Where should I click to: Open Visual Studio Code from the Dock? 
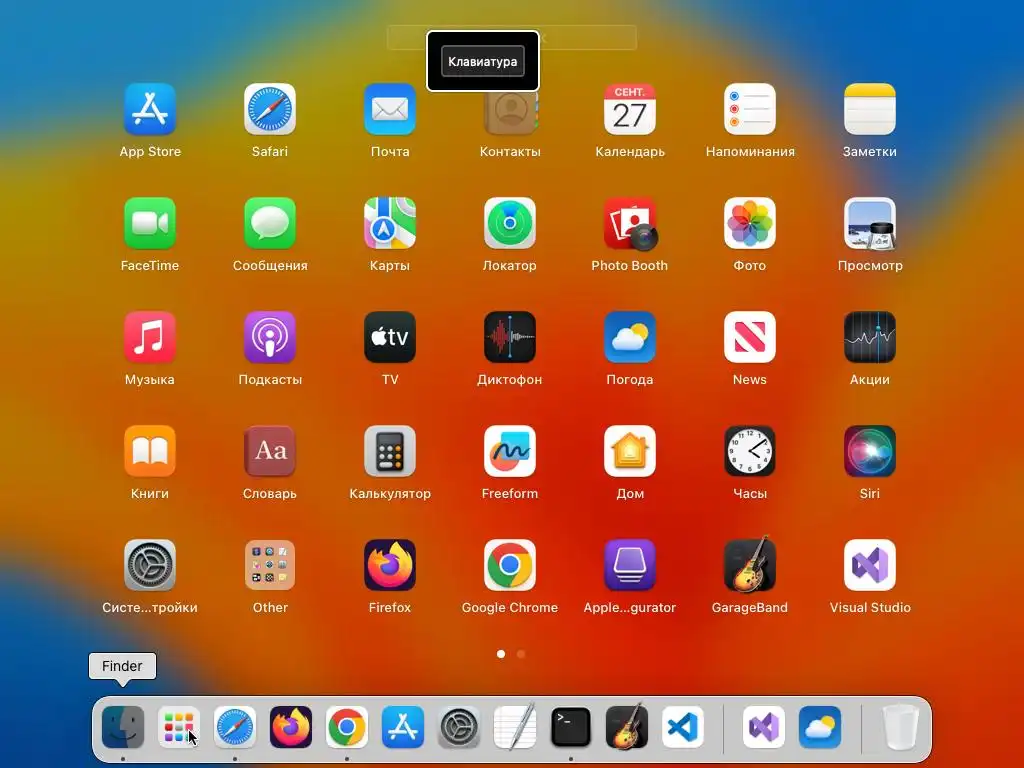[x=682, y=727]
